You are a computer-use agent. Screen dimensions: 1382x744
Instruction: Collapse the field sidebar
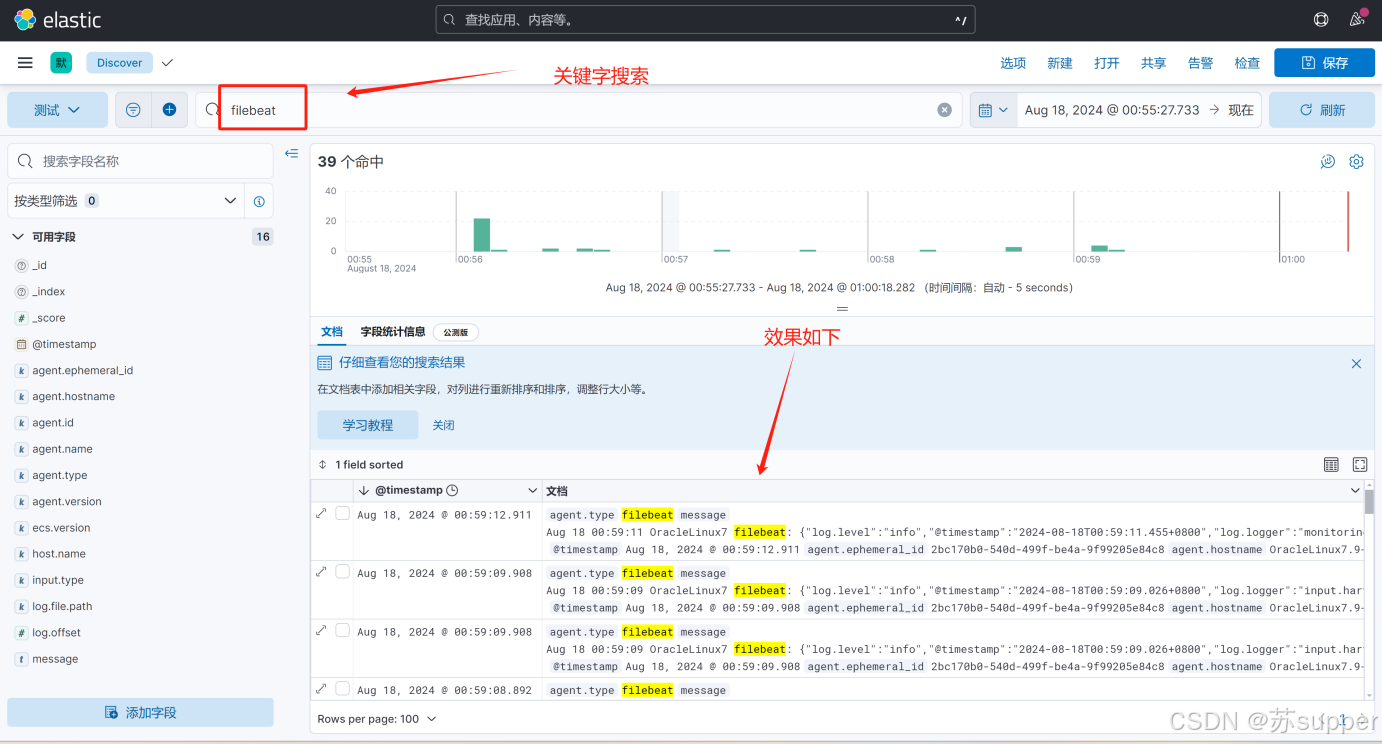click(291, 153)
